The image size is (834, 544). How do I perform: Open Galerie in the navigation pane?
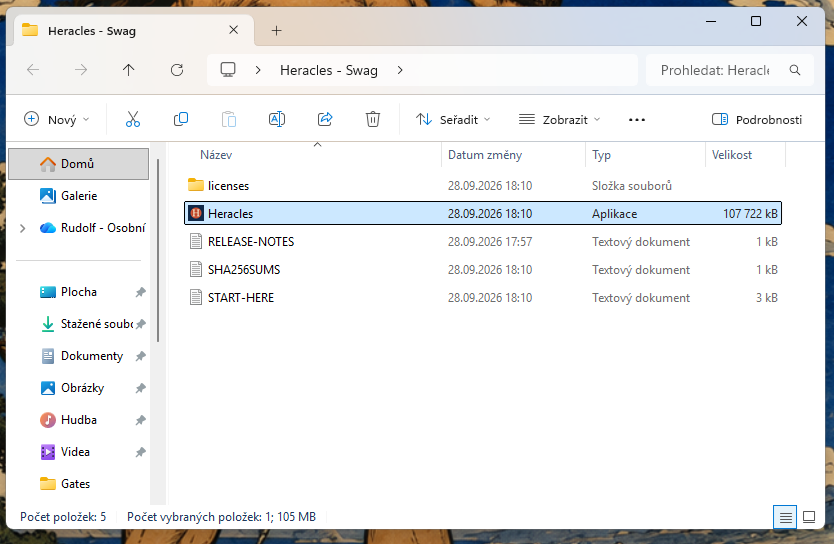point(79,196)
